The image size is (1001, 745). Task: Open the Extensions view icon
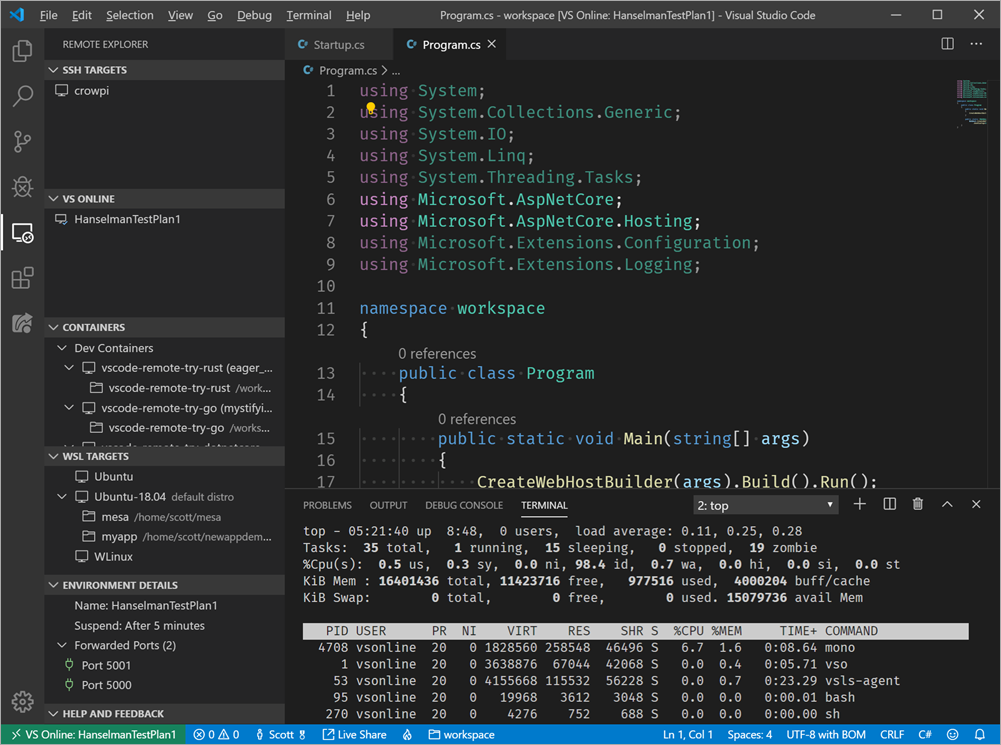pyautogui.click(x=22, y=278)
